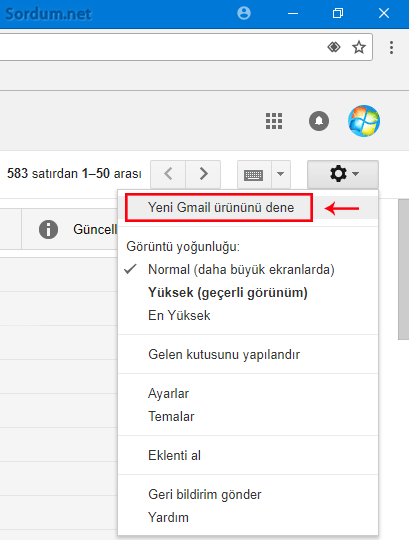Select 'Yüksek (geçerli görünüm)' density

[248, 292]
